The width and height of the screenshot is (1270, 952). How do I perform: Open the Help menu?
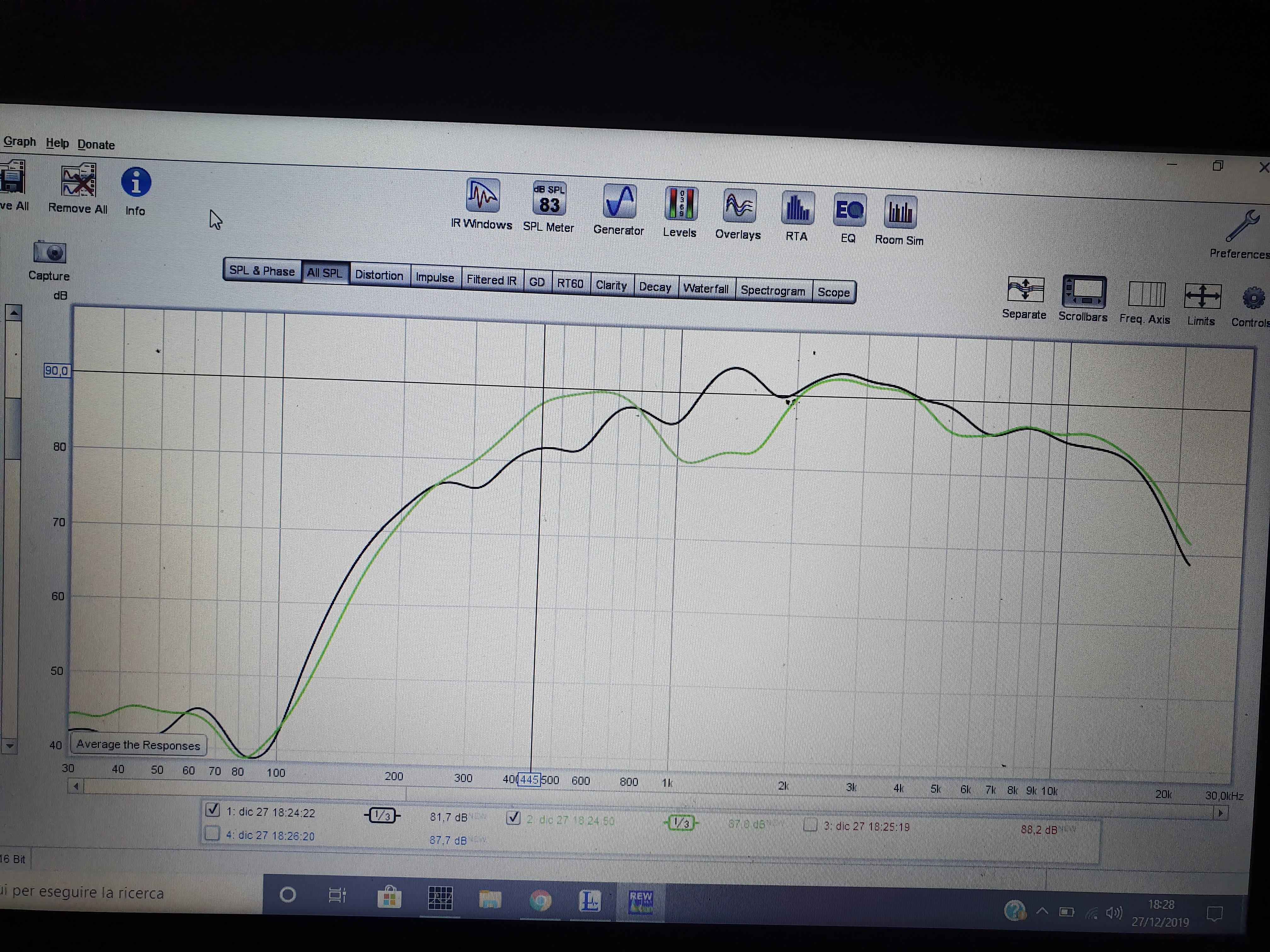(57, 143)
